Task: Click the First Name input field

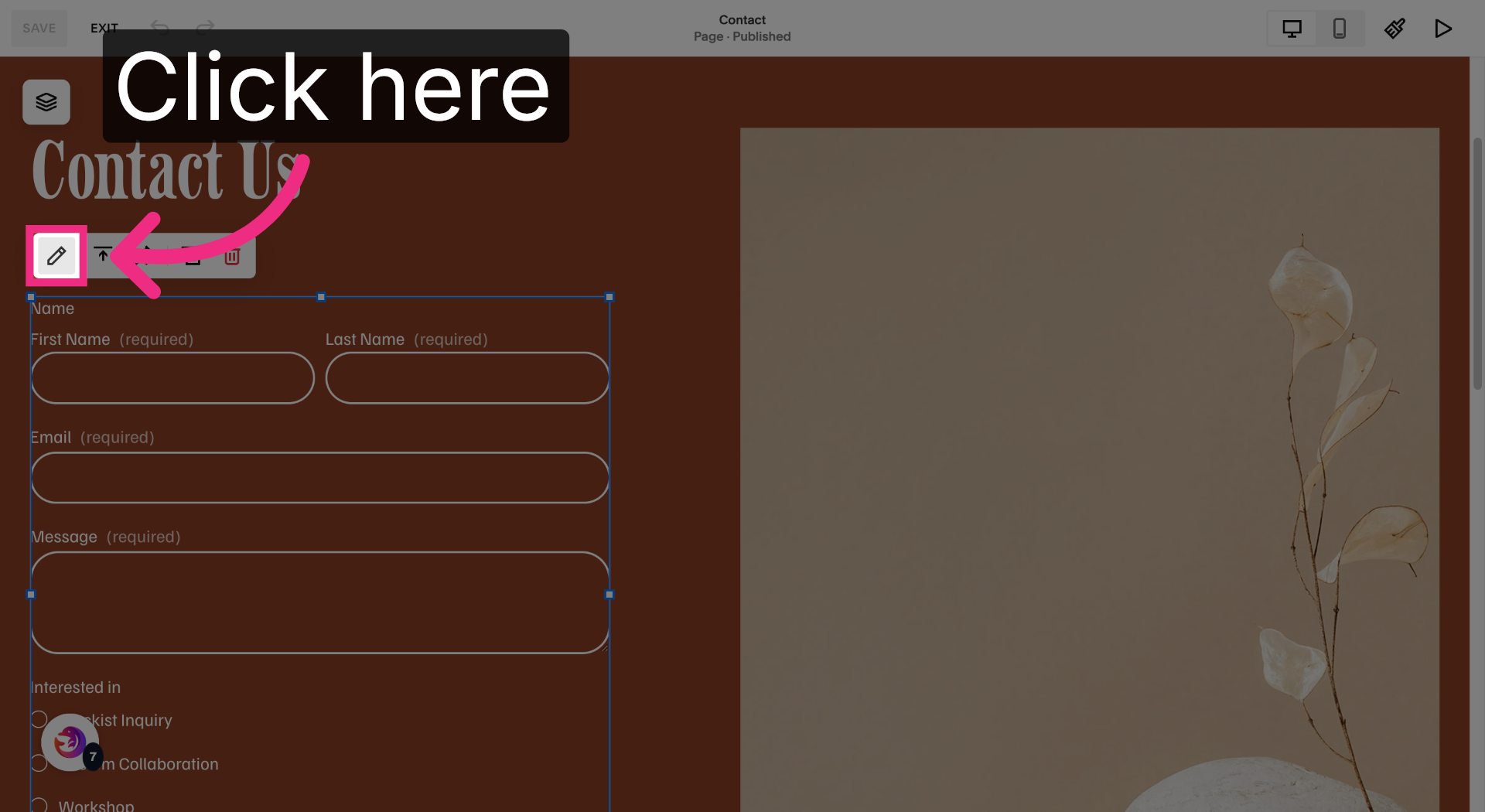Action: 172,378
